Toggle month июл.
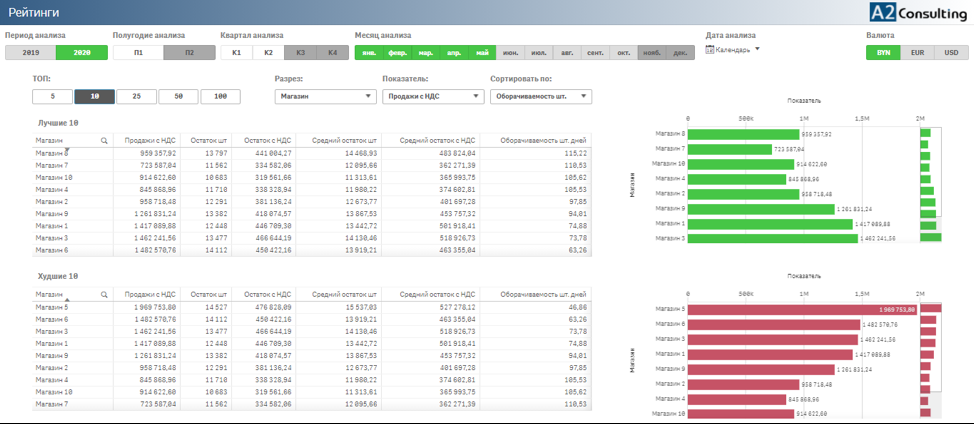 (x=539, y=53)
